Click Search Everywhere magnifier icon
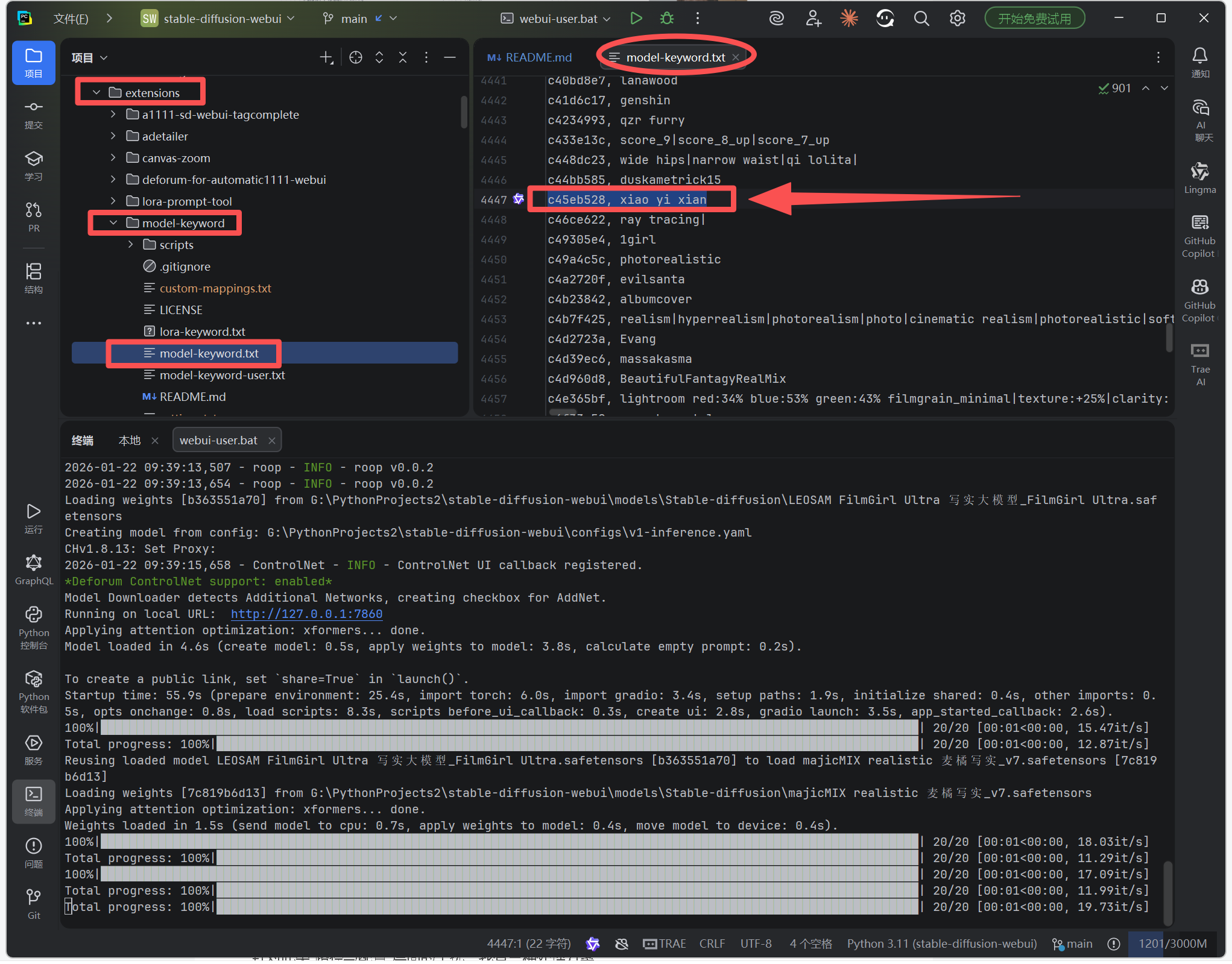 [921, 18]
